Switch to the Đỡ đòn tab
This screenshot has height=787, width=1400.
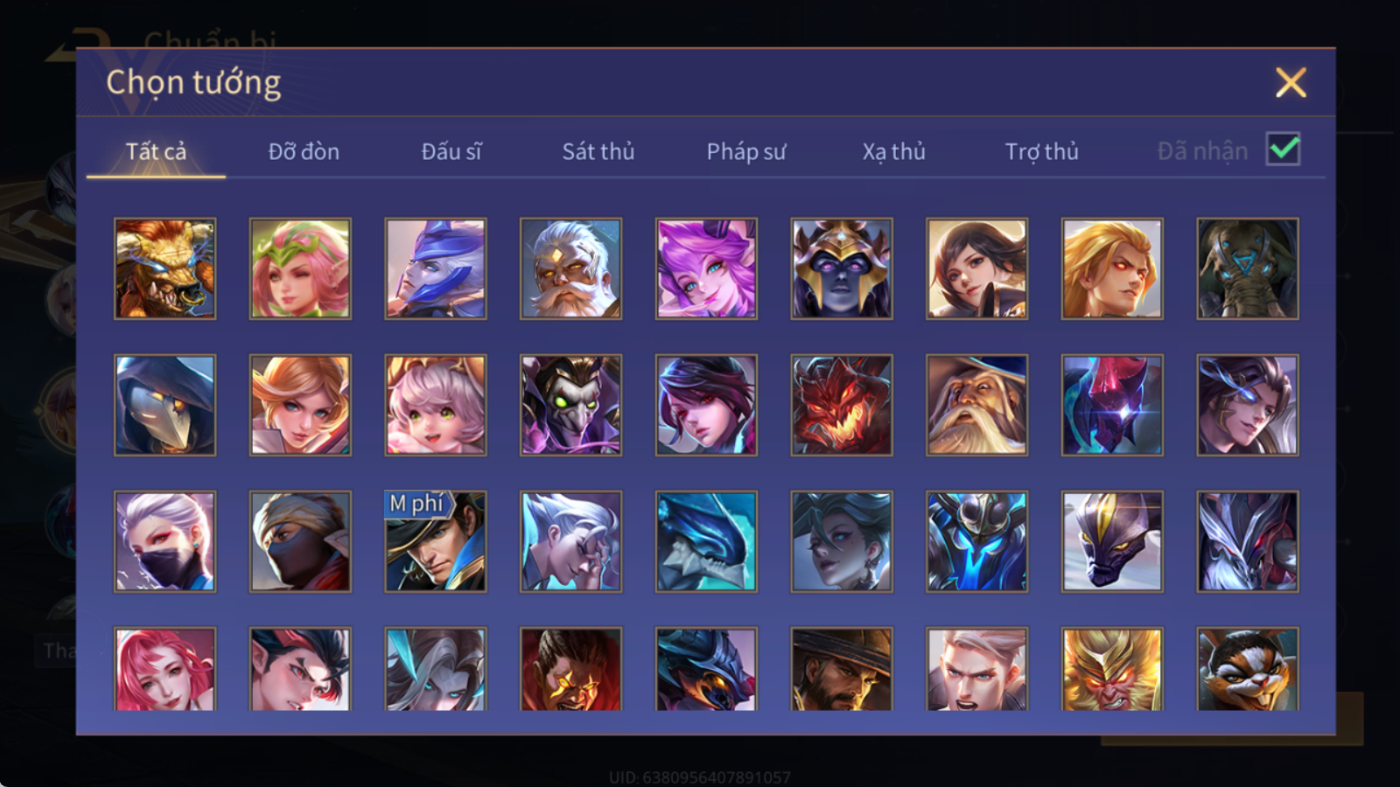tap(304, 152)
